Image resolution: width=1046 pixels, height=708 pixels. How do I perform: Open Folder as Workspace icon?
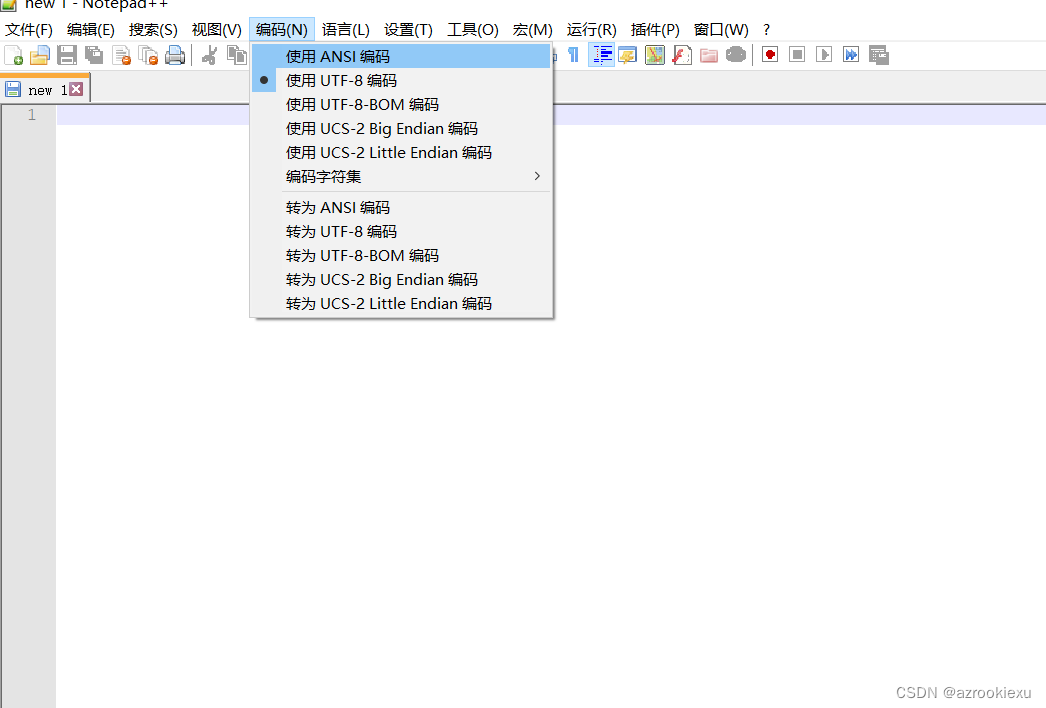pos(708,55)
